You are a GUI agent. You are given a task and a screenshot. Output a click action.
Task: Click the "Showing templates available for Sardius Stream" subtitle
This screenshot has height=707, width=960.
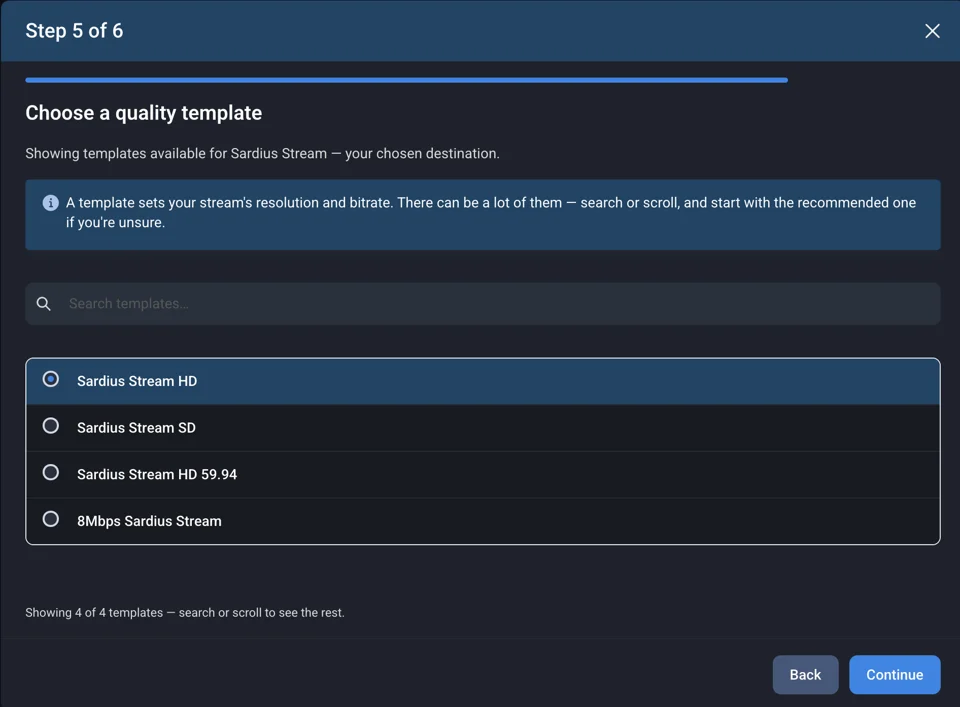click(263, 154)
